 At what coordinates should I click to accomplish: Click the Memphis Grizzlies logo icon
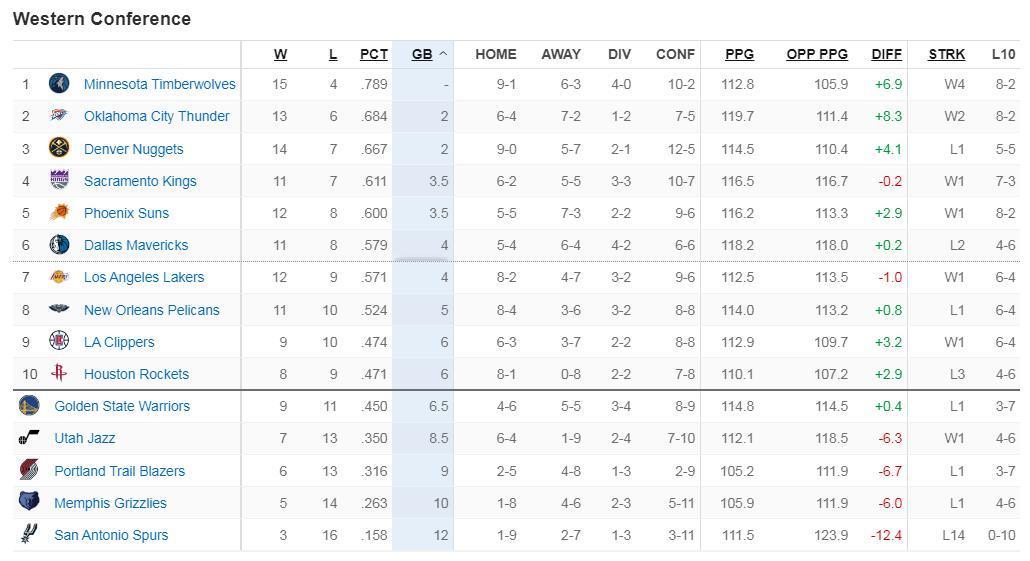click(x=29, y=503)
